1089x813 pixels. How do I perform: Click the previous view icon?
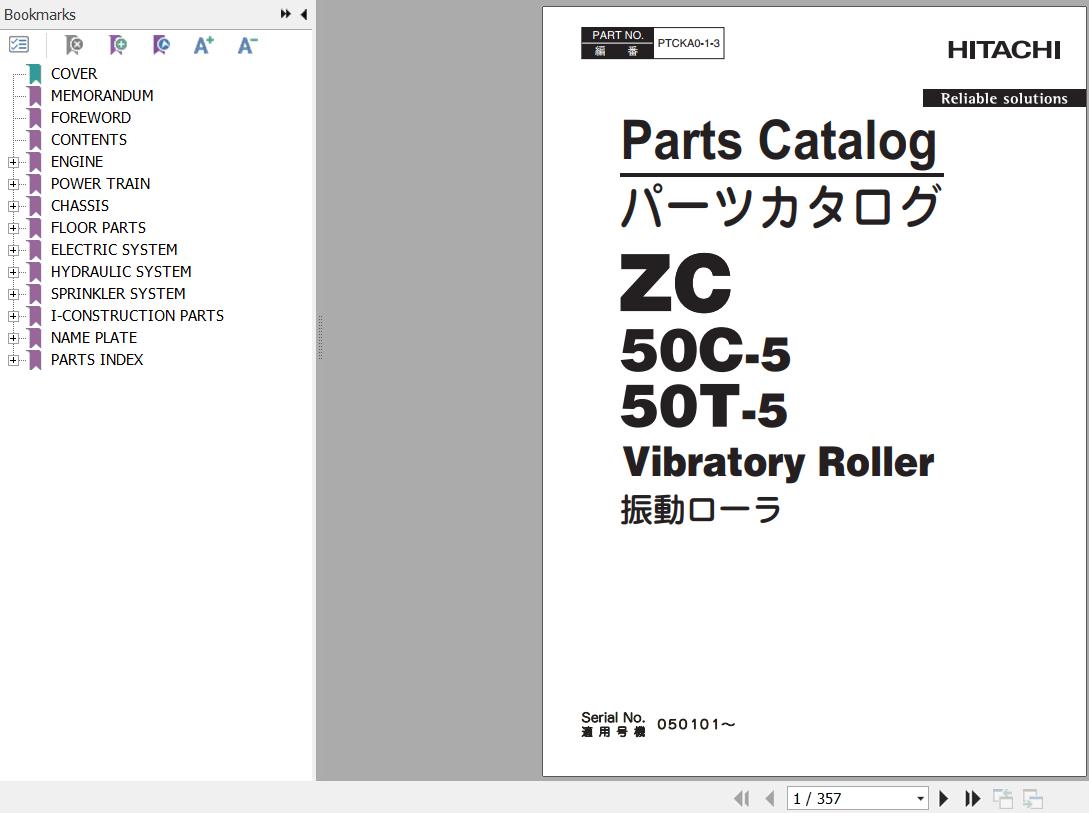(x=1003, y=798)
